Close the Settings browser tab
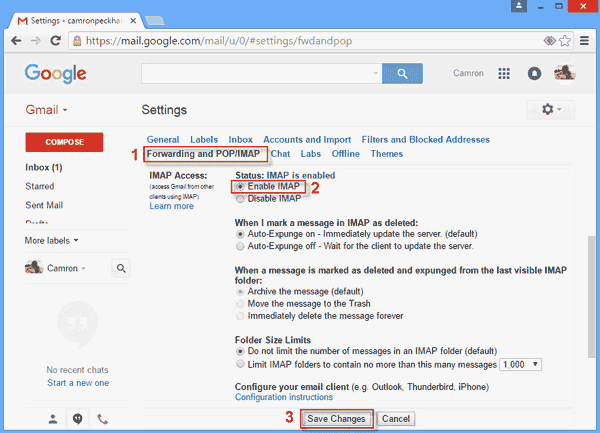This screenshot has width=600, height=433. coord(133,21)
